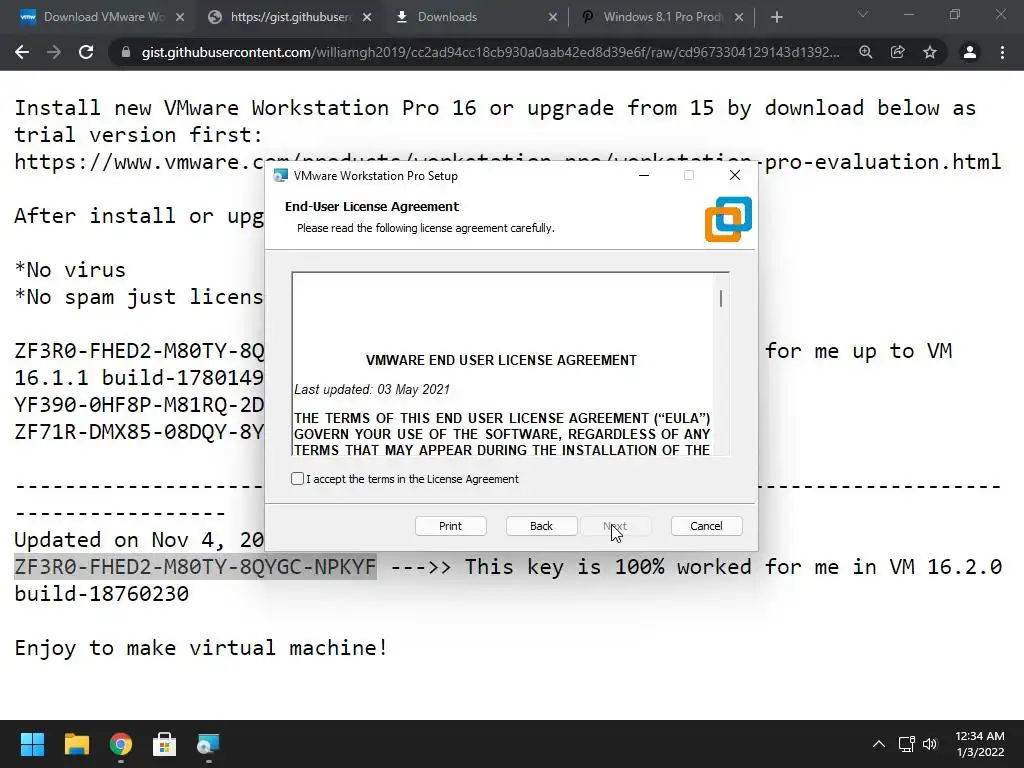The width and height of the screenshot is (1024, 768).
Task: Click 'Last updated: 03 May 2021' text
Action: (372, 389)
